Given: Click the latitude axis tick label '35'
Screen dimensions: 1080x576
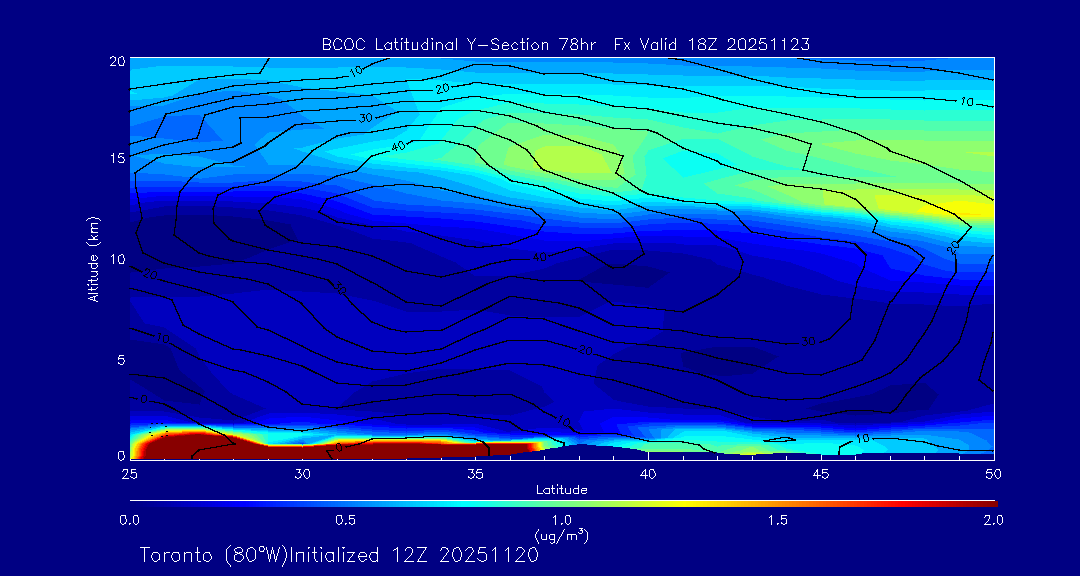Looking at the screenshot, I should [475, 473].
